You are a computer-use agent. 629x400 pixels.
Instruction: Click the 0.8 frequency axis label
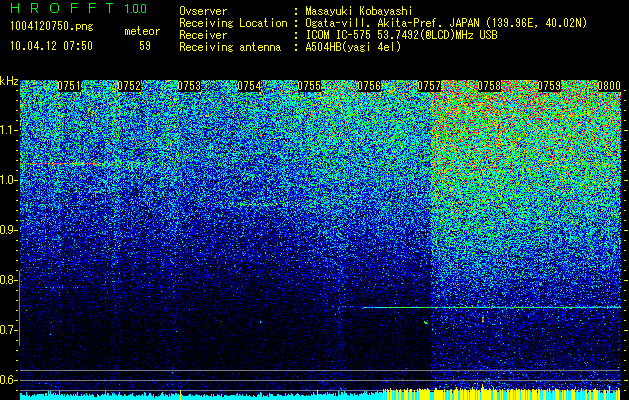(x=8, y=280)
